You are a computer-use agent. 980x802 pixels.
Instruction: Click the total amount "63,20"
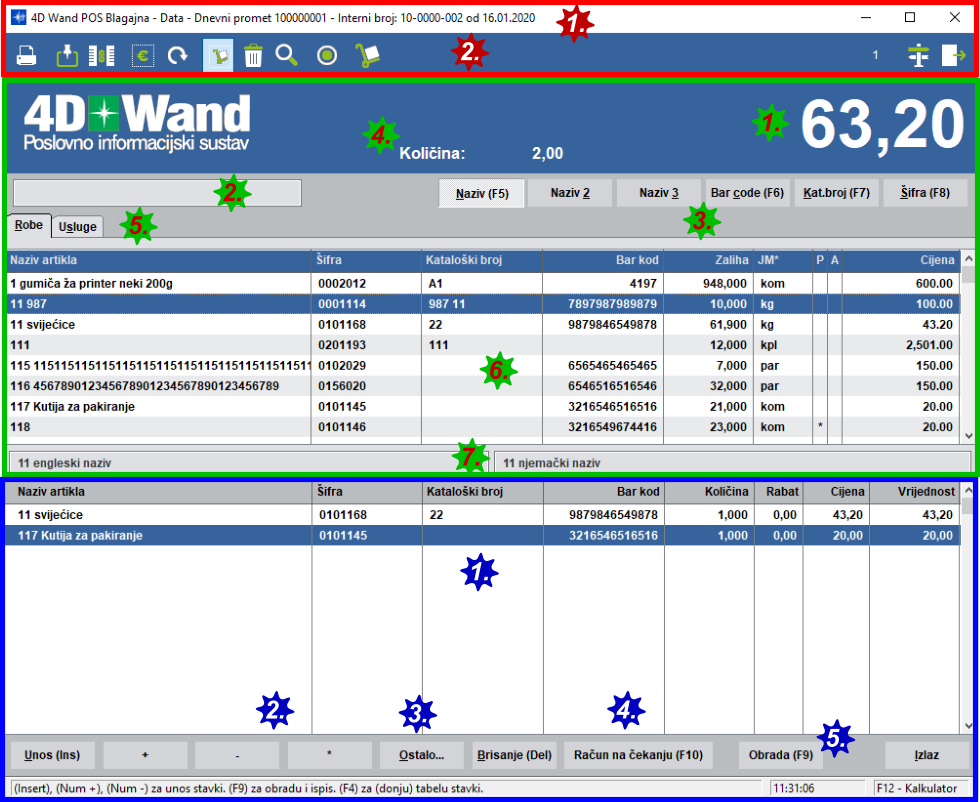point(882,125)
